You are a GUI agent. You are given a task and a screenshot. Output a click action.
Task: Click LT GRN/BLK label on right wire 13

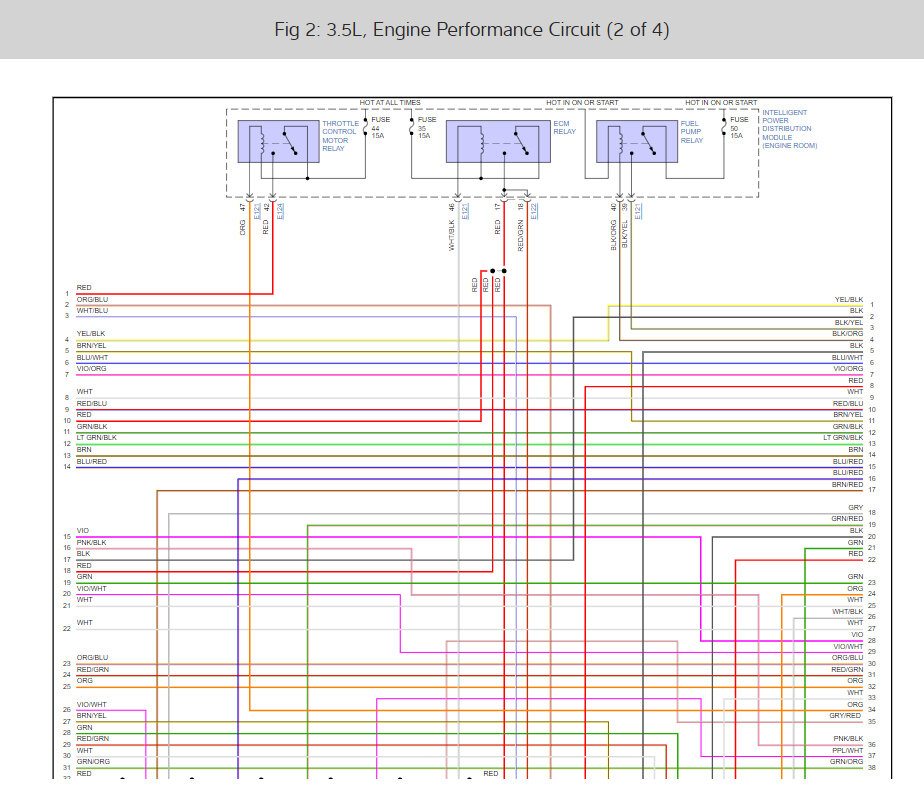pyautogui.click(x=843, y=438)
